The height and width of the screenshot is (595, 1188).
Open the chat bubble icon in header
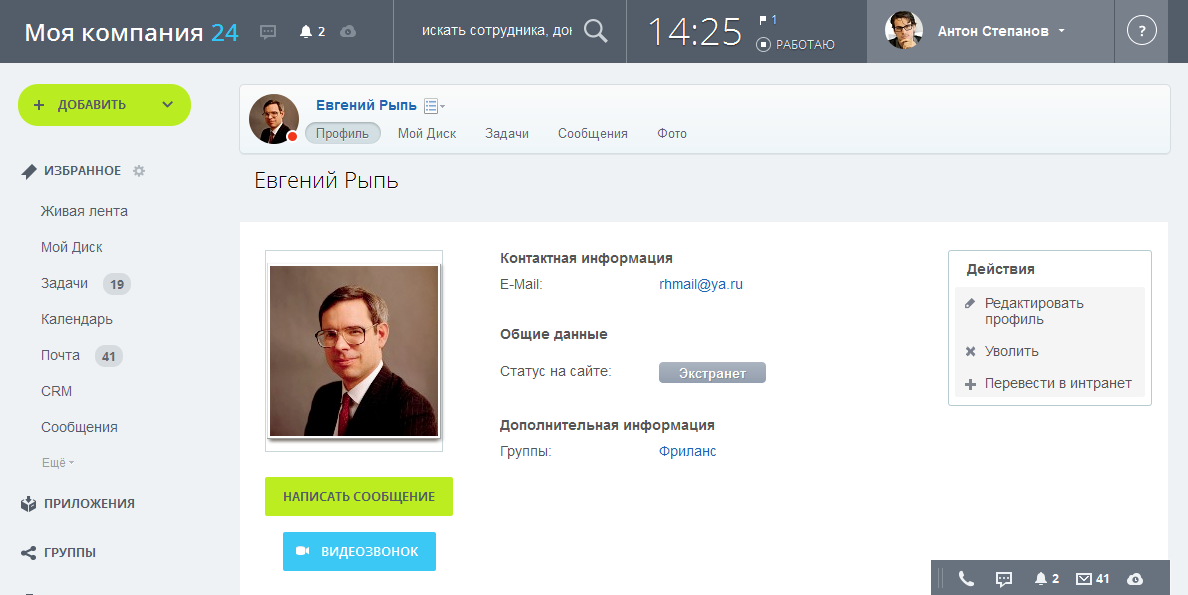[267, 32]
